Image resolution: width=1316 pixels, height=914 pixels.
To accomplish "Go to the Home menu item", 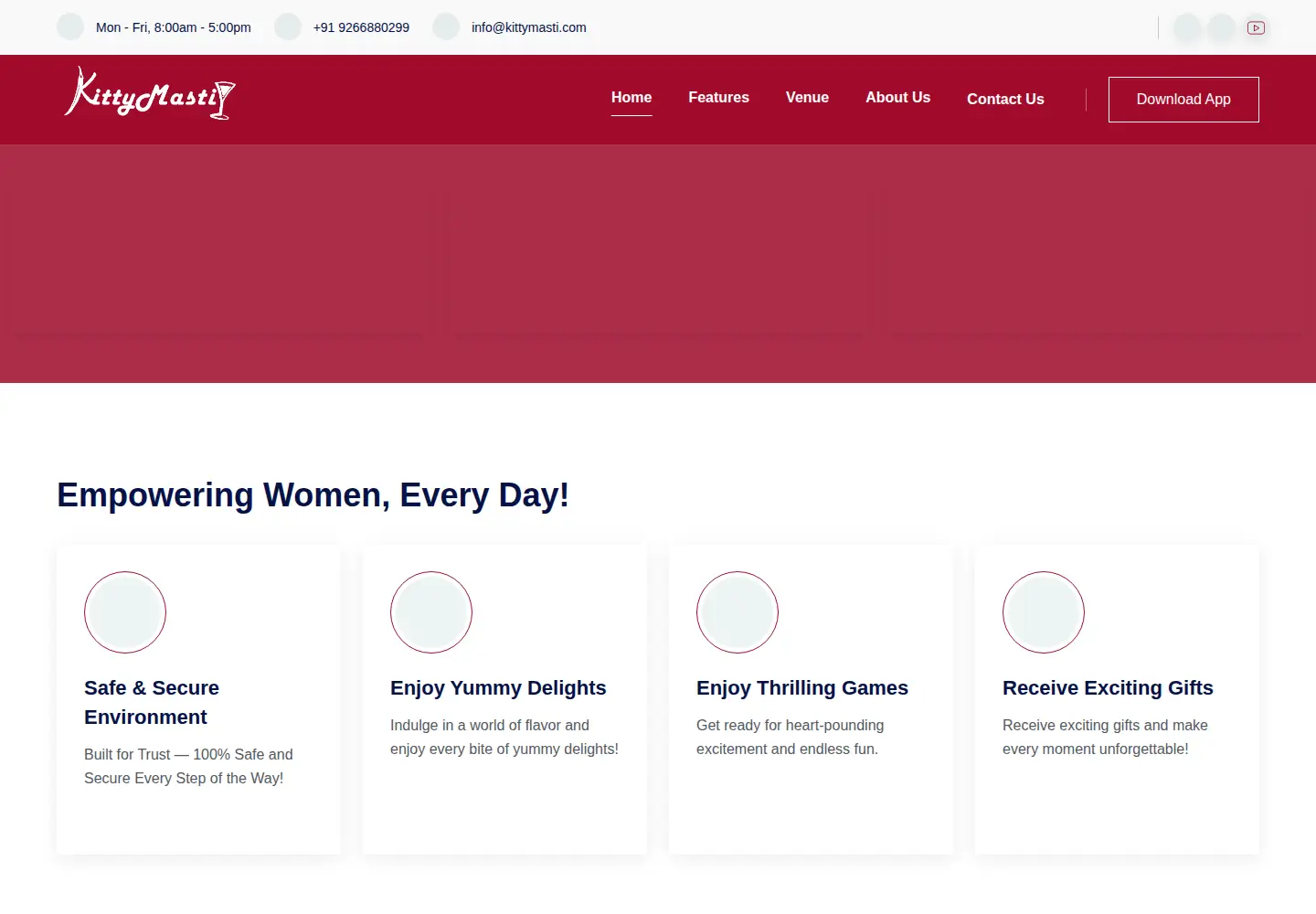I will coord(631,98).
